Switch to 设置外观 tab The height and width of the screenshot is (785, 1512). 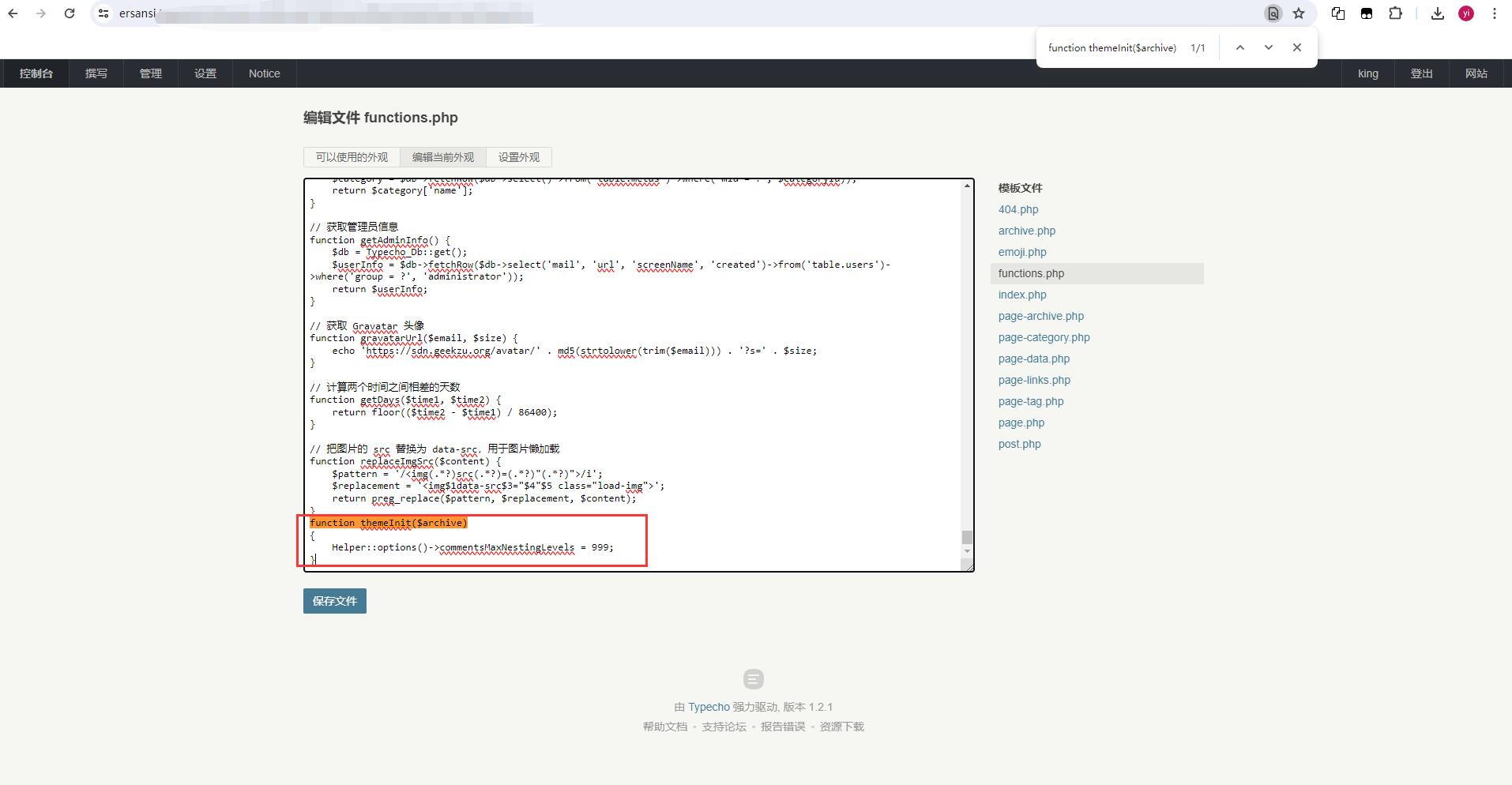519,157
